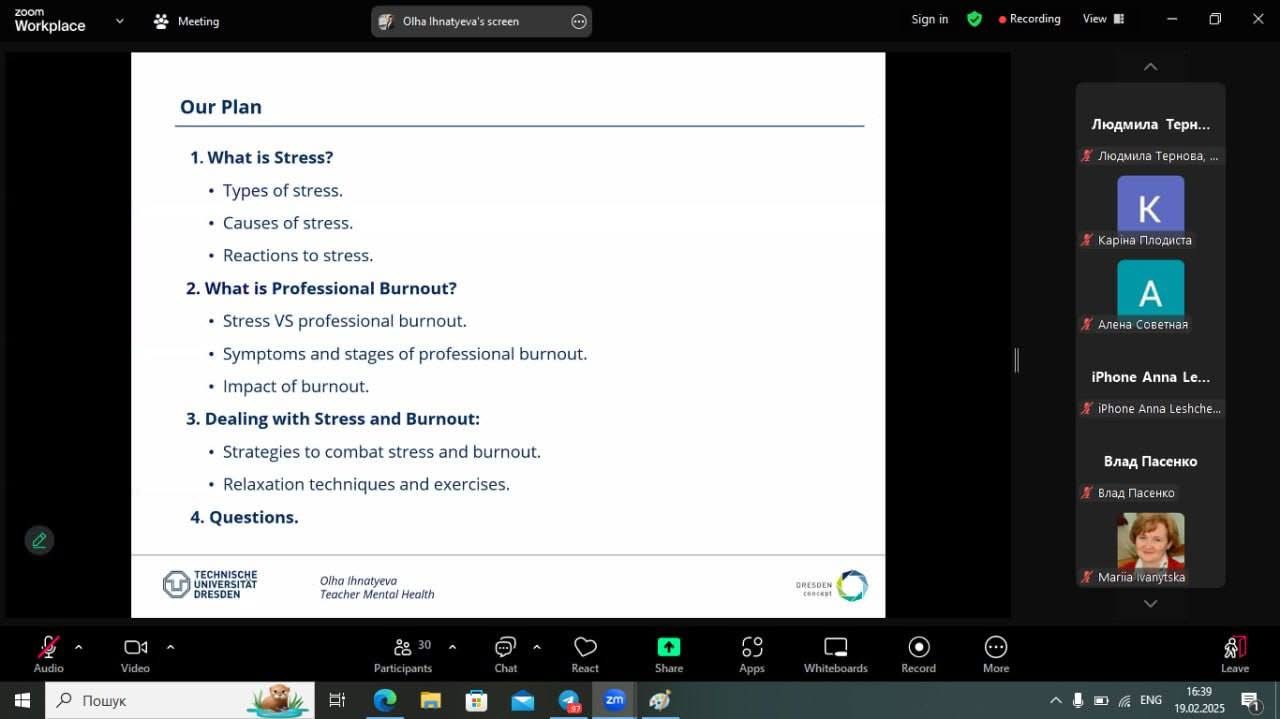Click the Technische Universität Dresden logo
This screenshot has width=1280, height=719.
210,585
